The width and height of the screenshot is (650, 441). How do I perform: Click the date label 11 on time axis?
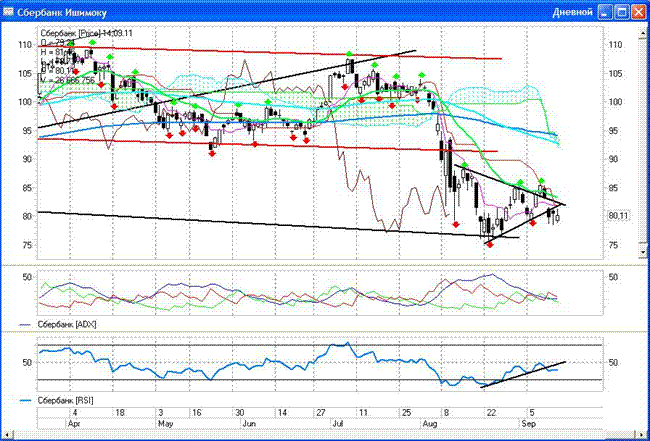pos(364,413)
